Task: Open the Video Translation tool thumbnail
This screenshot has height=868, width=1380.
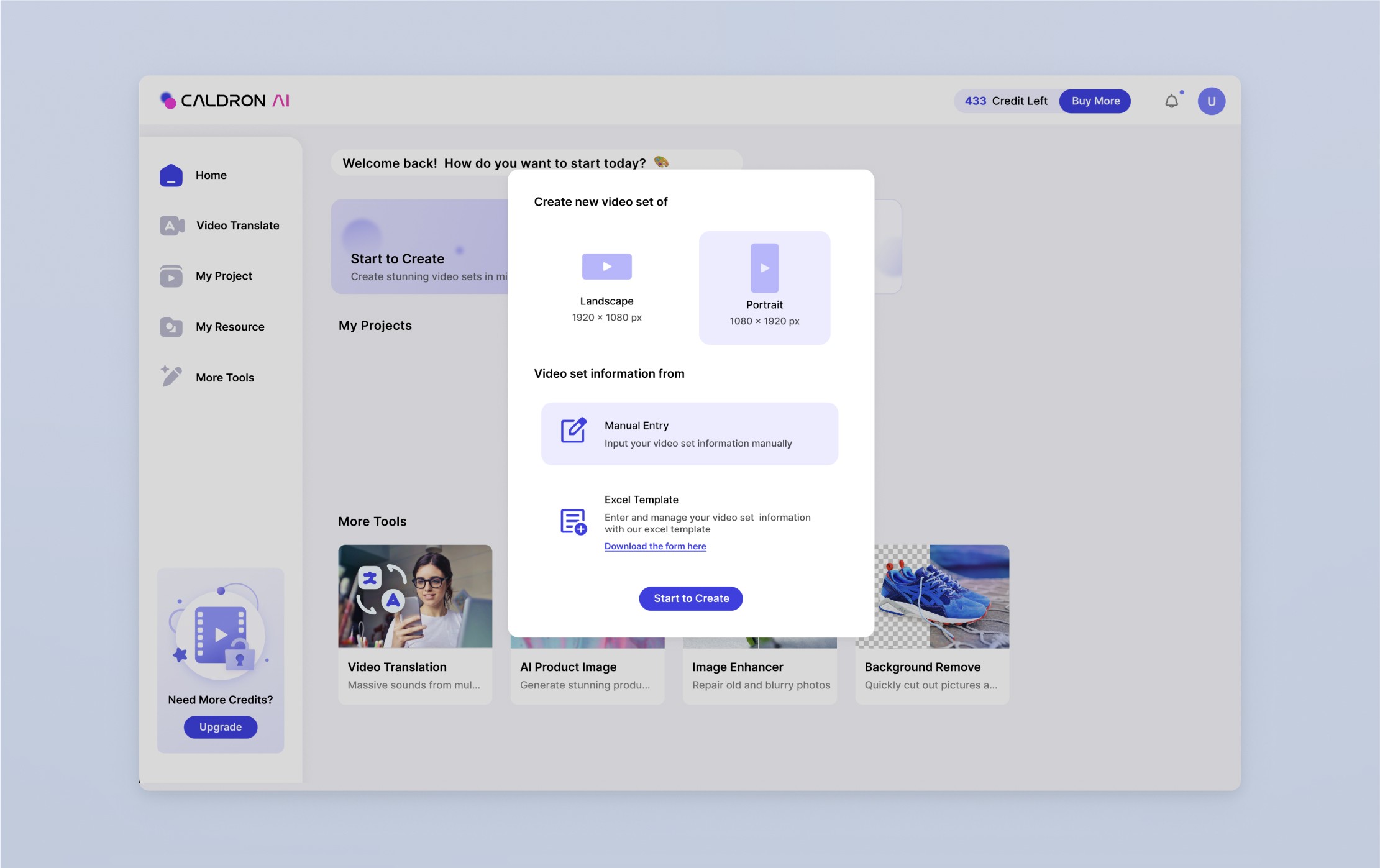Action: (x=415, y=596)
